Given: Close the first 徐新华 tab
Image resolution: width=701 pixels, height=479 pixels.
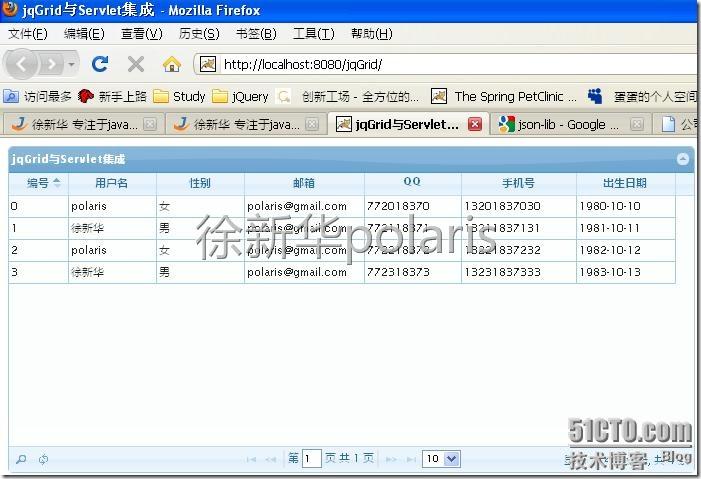Looking at the screenshot, I should click(x=150, y=124).
